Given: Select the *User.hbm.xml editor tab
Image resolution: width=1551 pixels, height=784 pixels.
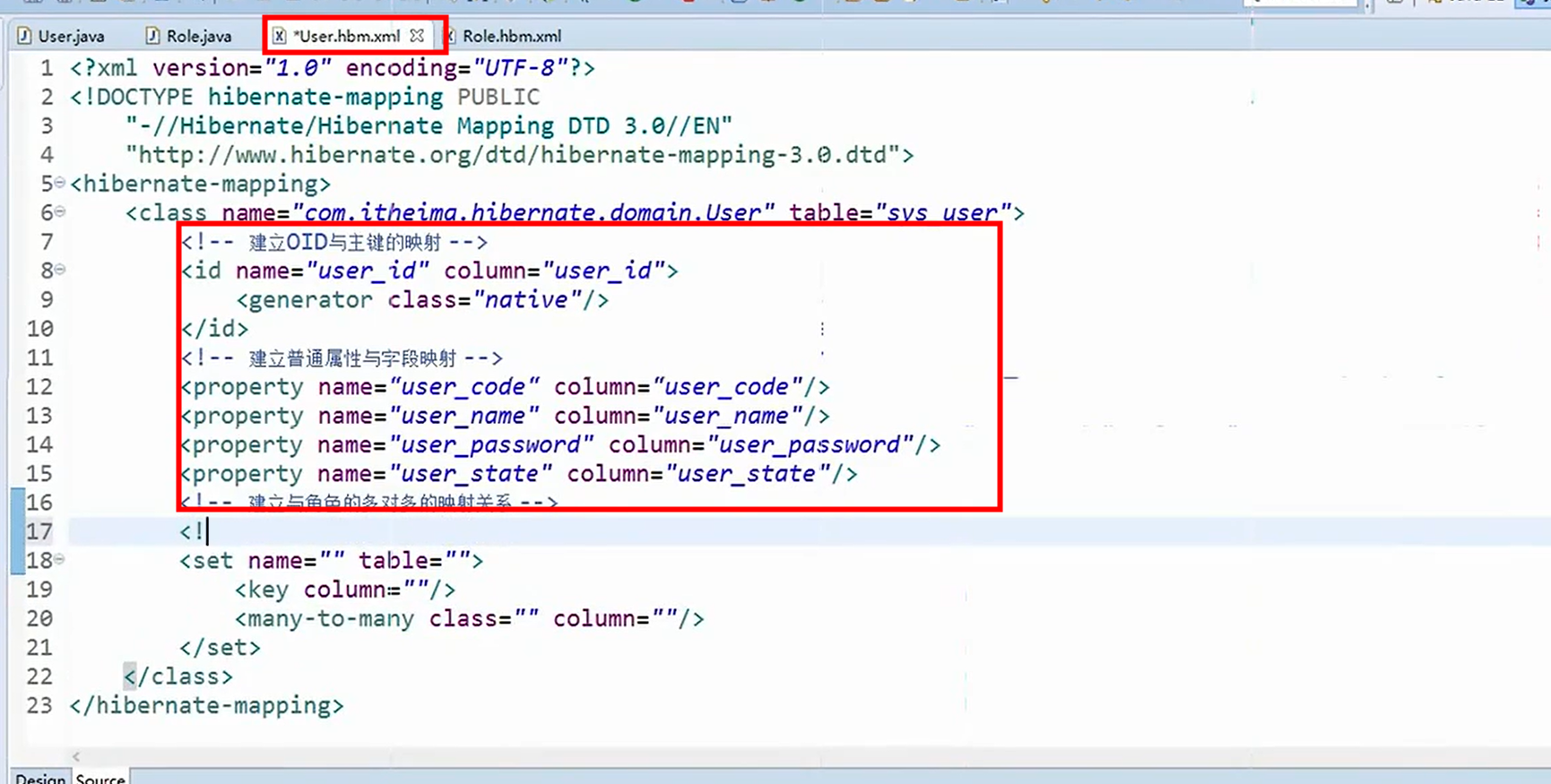Looking at the screenshot, I should point(347,36).
